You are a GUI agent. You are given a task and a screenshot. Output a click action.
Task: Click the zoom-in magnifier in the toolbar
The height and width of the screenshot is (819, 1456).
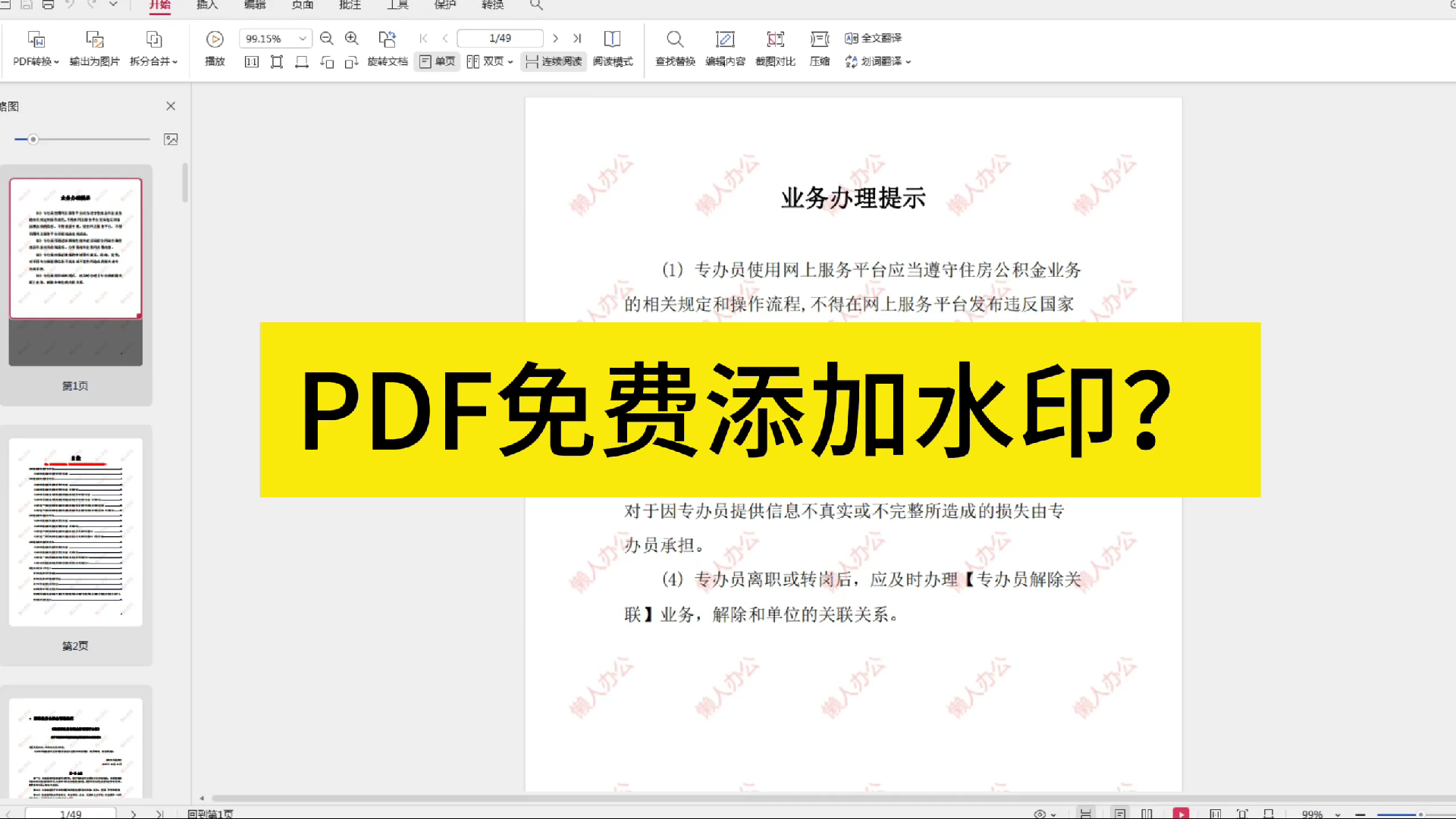(x=352, y=39)
